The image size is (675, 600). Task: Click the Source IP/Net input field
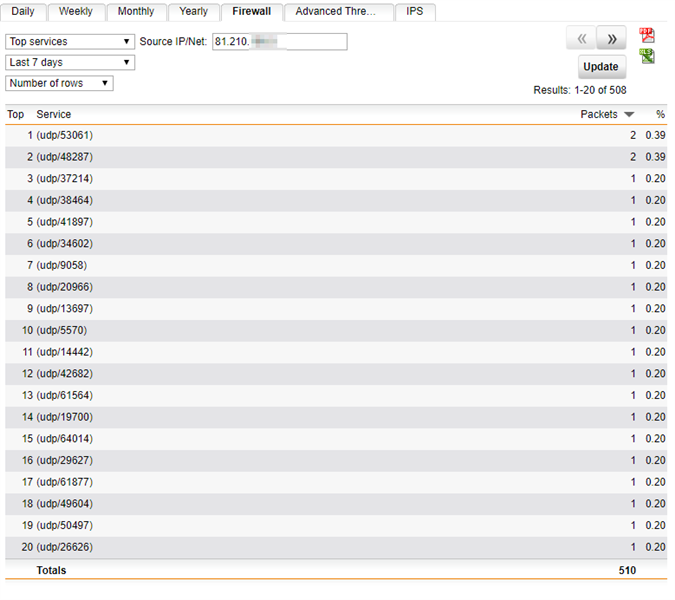pyautogui.click(x=280, y=41)
